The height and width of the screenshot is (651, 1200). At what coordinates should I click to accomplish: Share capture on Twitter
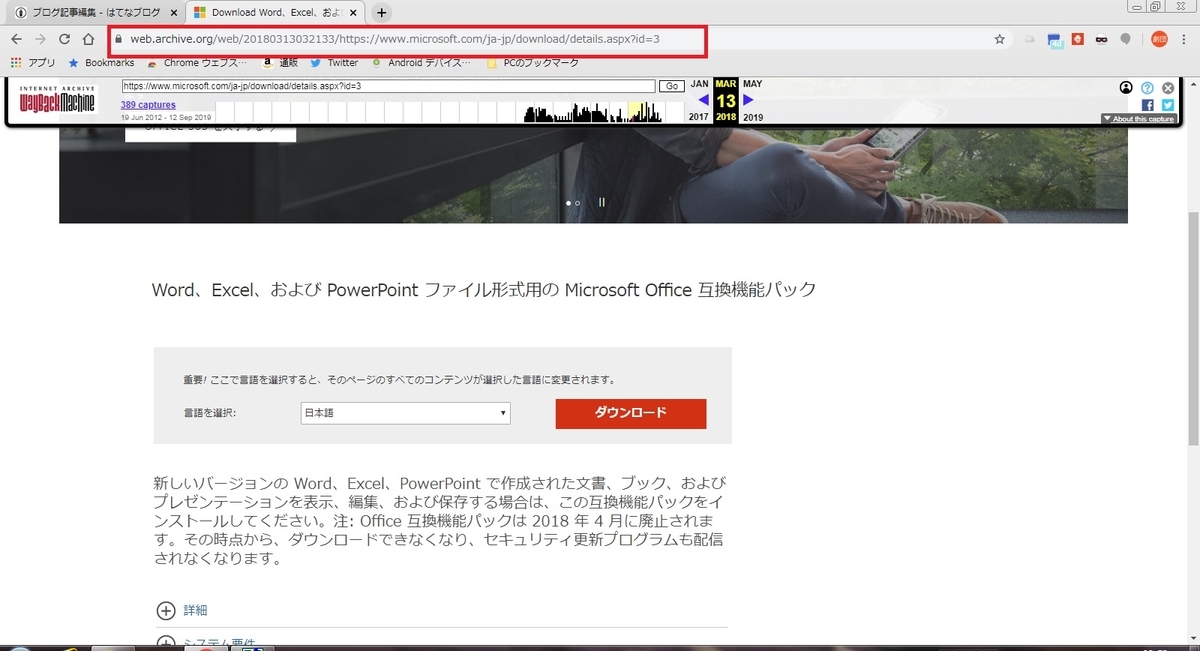pyautogui.click(x=1167, y=104)
